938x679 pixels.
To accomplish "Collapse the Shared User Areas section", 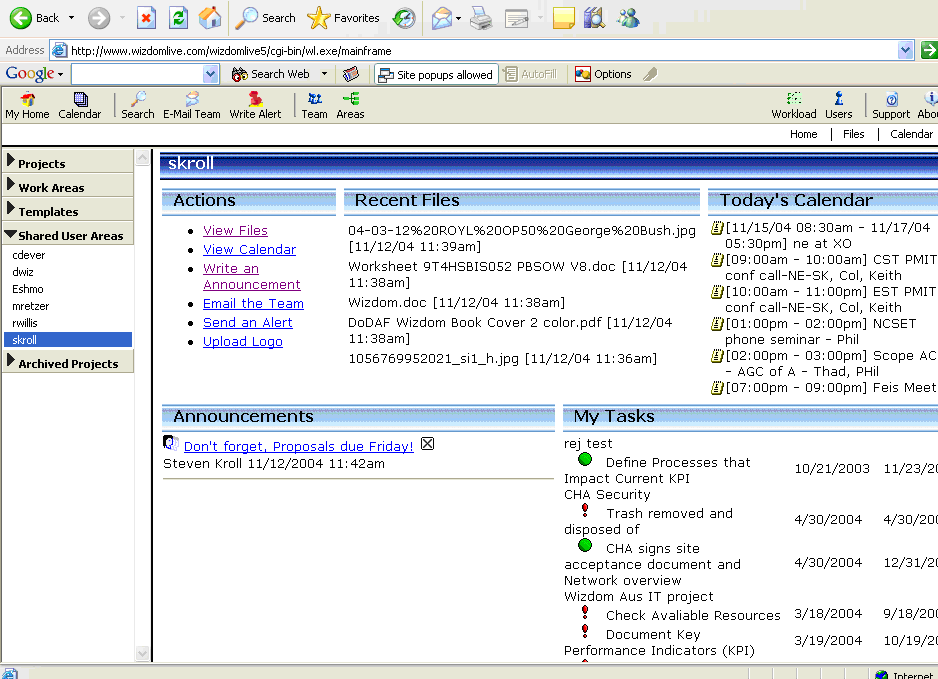I will (x=68, y=235).
